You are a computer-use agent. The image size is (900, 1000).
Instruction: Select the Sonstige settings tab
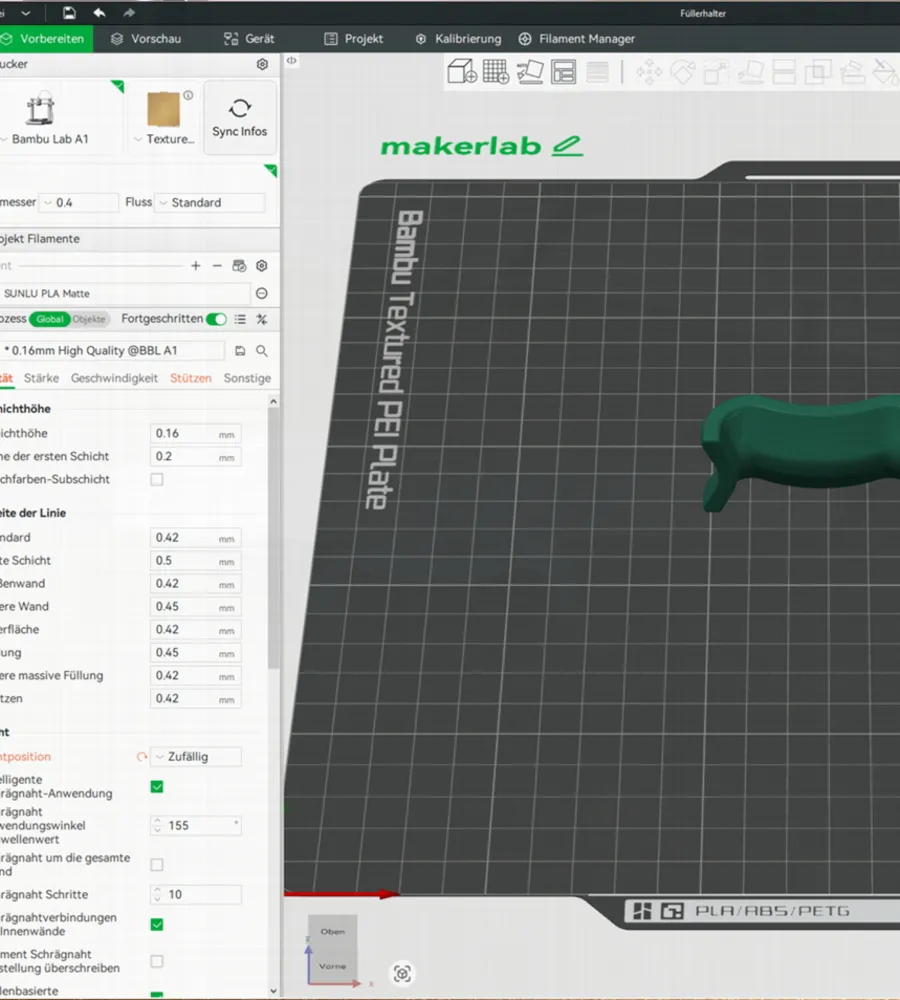click(x=247, y=378)
